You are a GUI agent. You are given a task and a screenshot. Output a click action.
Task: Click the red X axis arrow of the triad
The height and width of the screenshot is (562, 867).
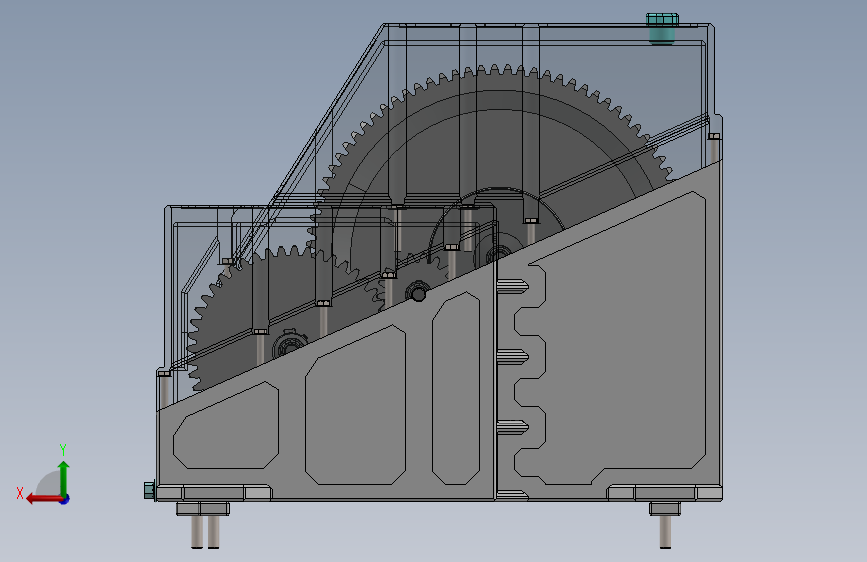click(x=44, y=499)
